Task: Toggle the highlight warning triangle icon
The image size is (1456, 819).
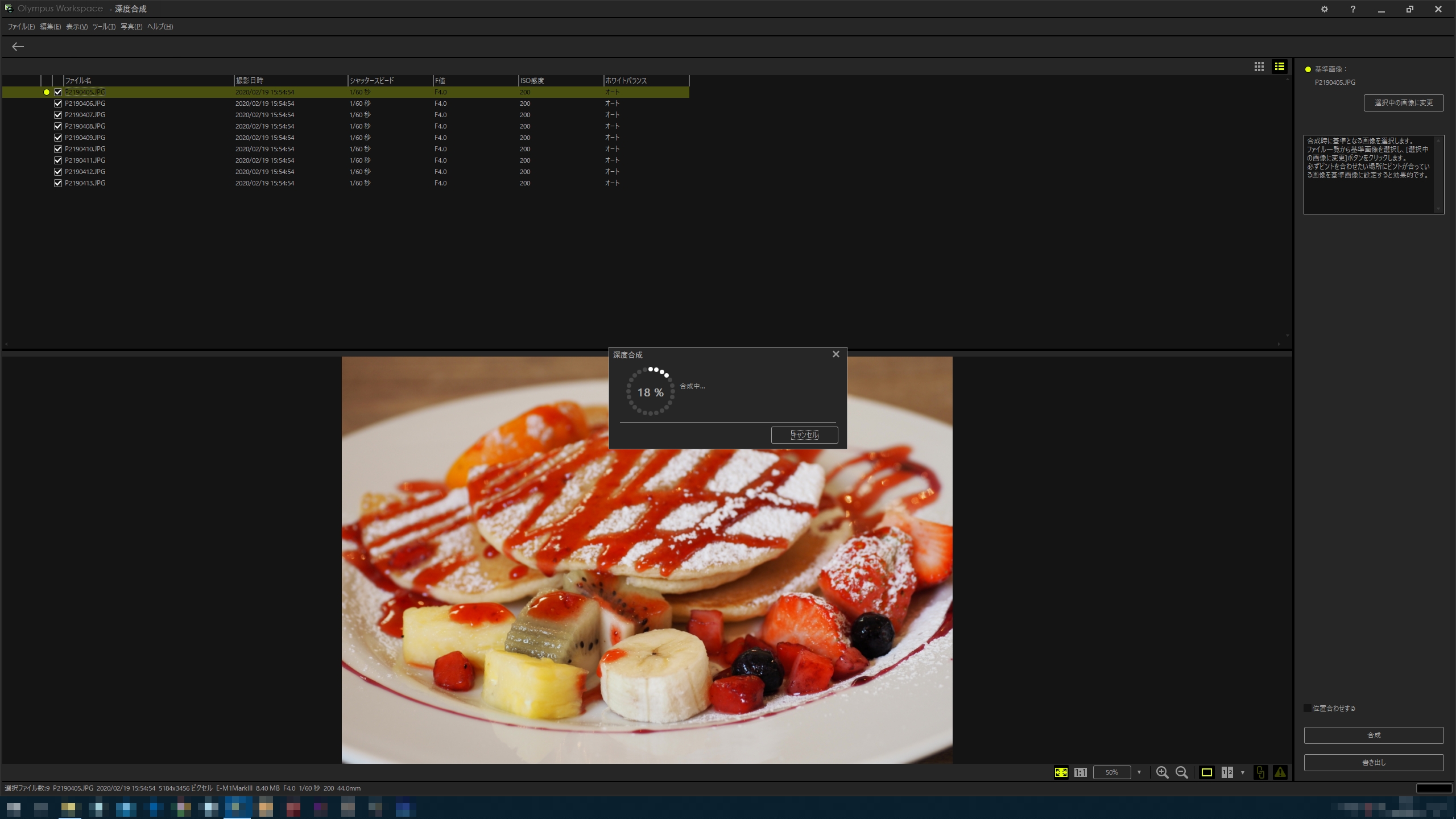Action: pyautogui.click(x=1280, y=772)
